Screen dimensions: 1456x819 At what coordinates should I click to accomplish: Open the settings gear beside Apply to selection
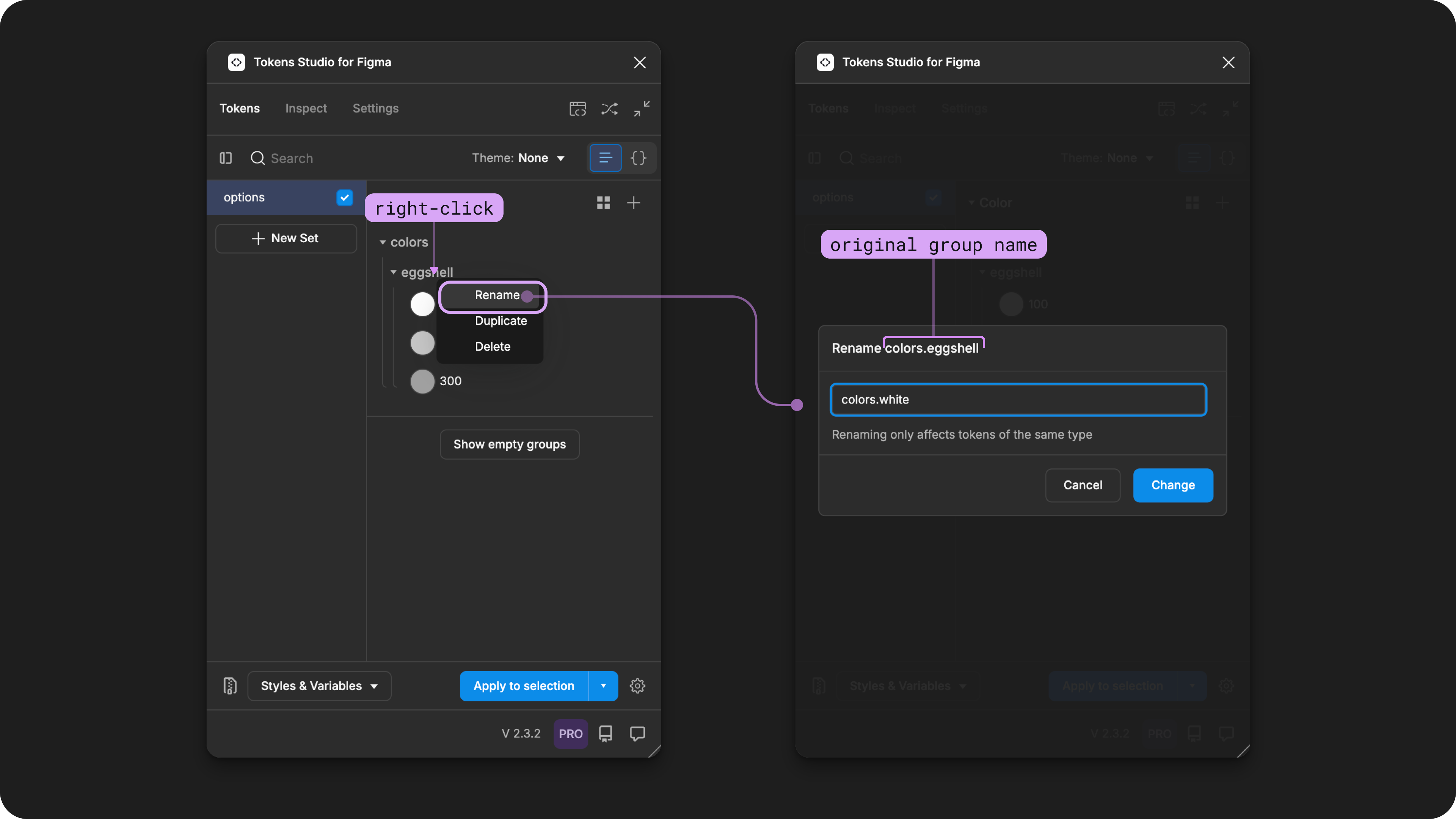pos(637,686)
